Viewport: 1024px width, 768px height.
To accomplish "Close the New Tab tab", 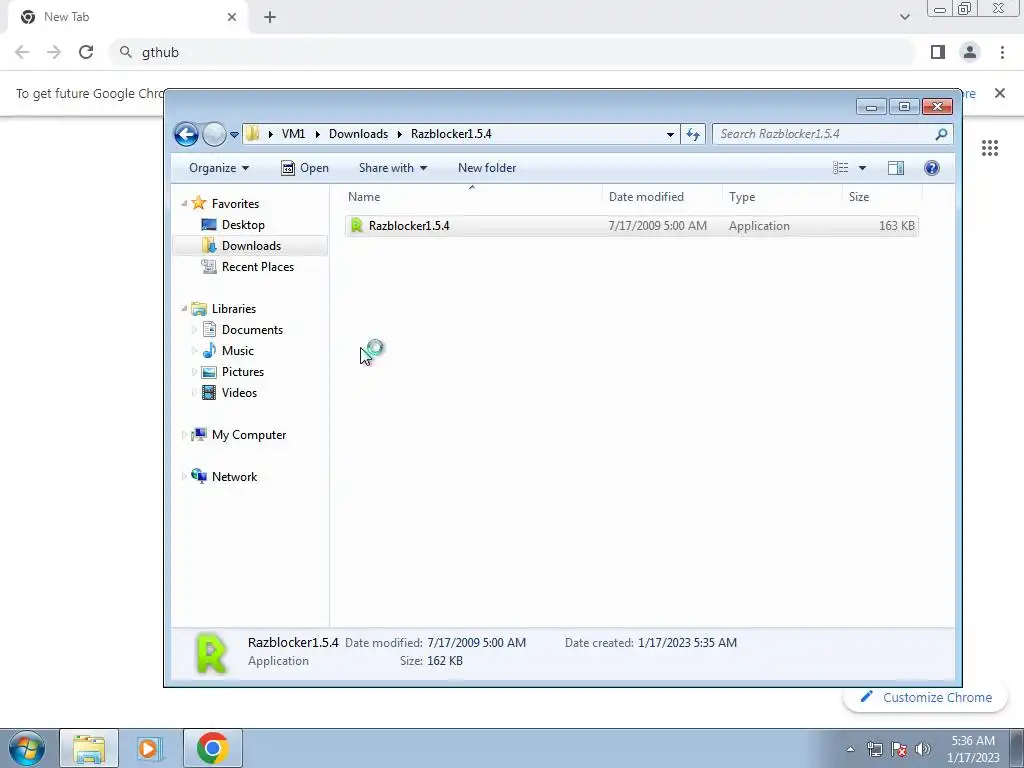I will pos(232,17).
